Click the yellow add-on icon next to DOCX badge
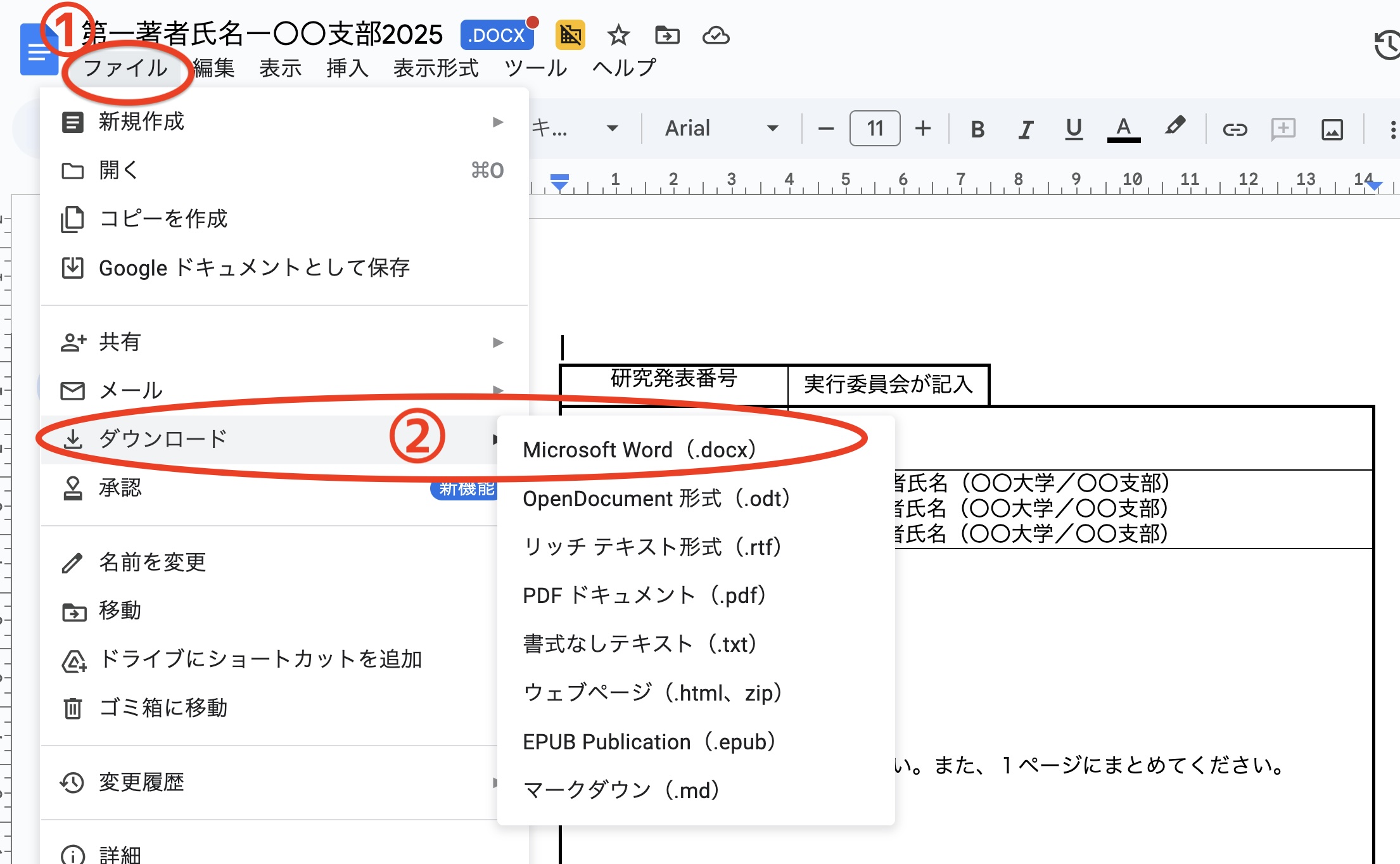 [570, 35]
